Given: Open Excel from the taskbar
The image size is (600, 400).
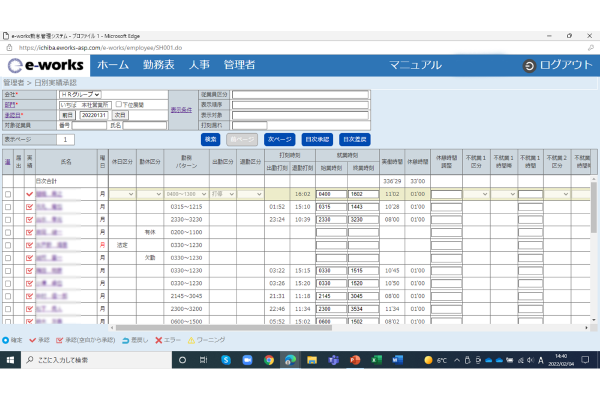Looking at the screenshot, I should (376, 360).
